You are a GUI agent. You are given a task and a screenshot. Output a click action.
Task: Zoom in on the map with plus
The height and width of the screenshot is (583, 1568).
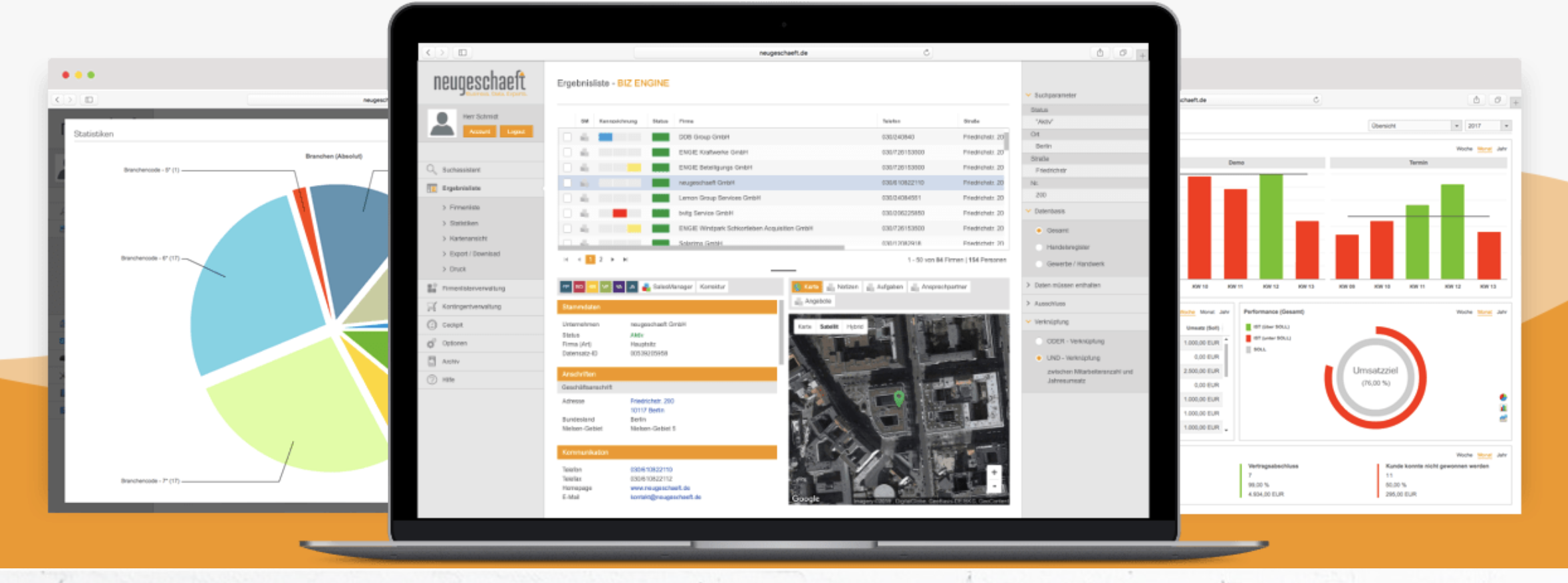994,472
